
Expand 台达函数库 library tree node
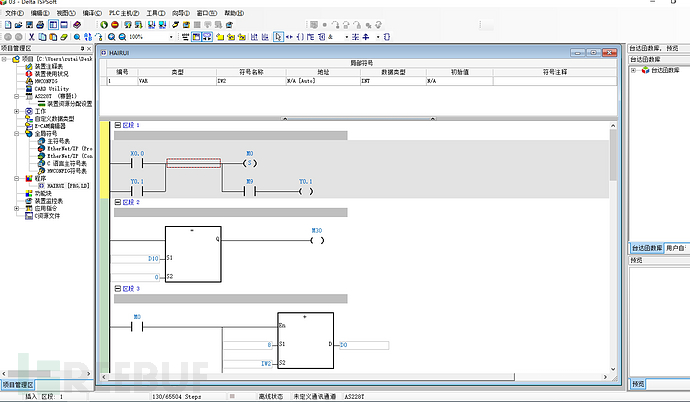(633, 70)
